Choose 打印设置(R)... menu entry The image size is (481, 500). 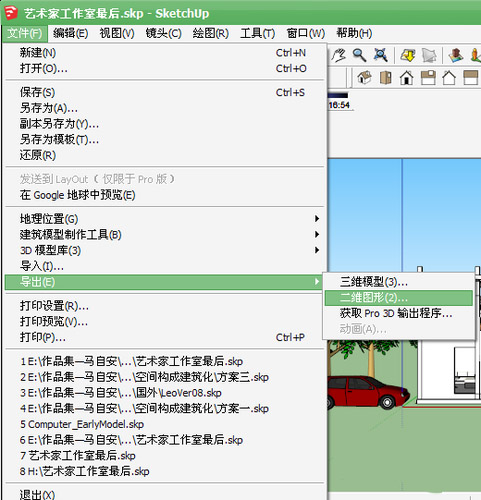165,306
